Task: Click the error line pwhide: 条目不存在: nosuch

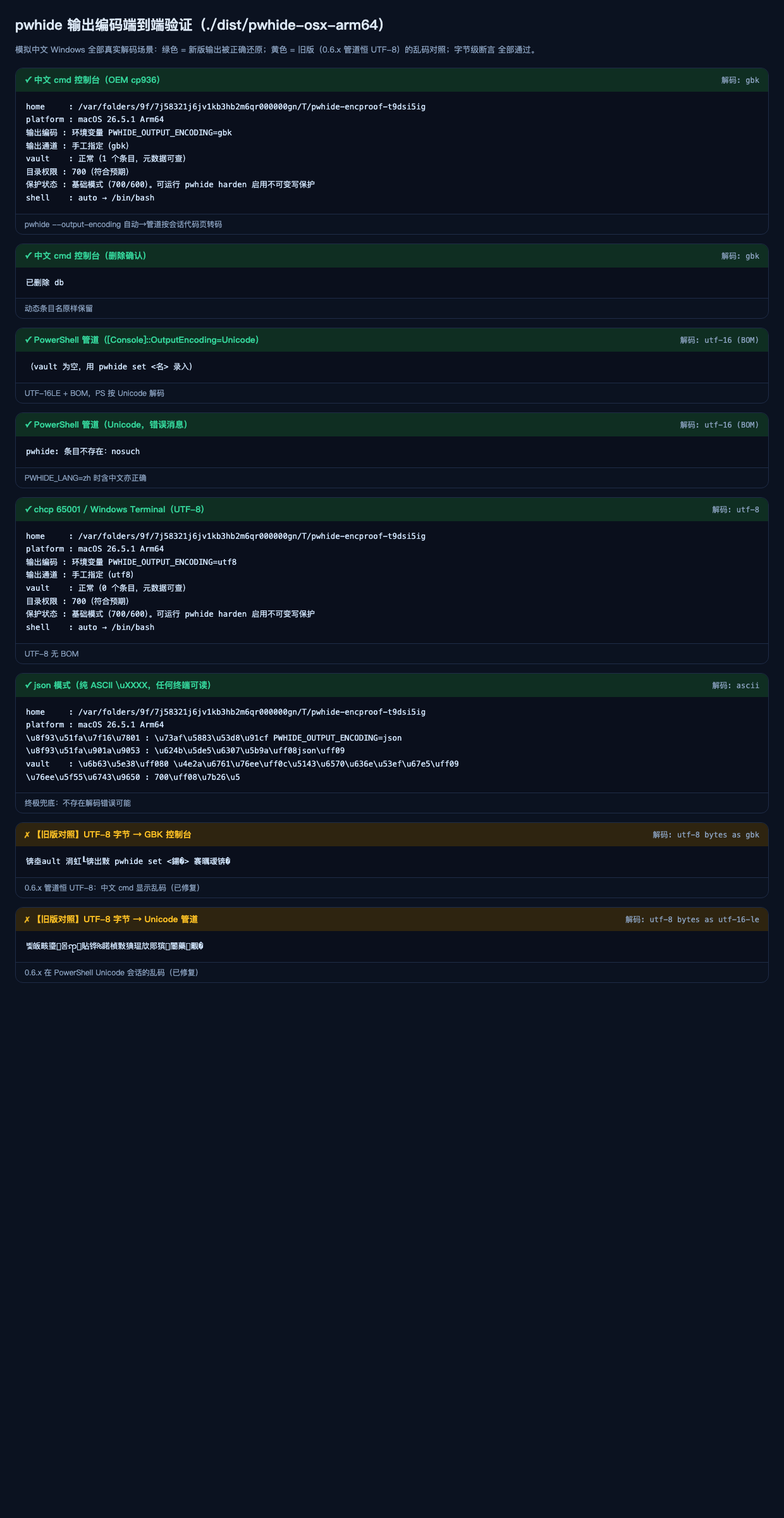Action: [x=83, y=451]
